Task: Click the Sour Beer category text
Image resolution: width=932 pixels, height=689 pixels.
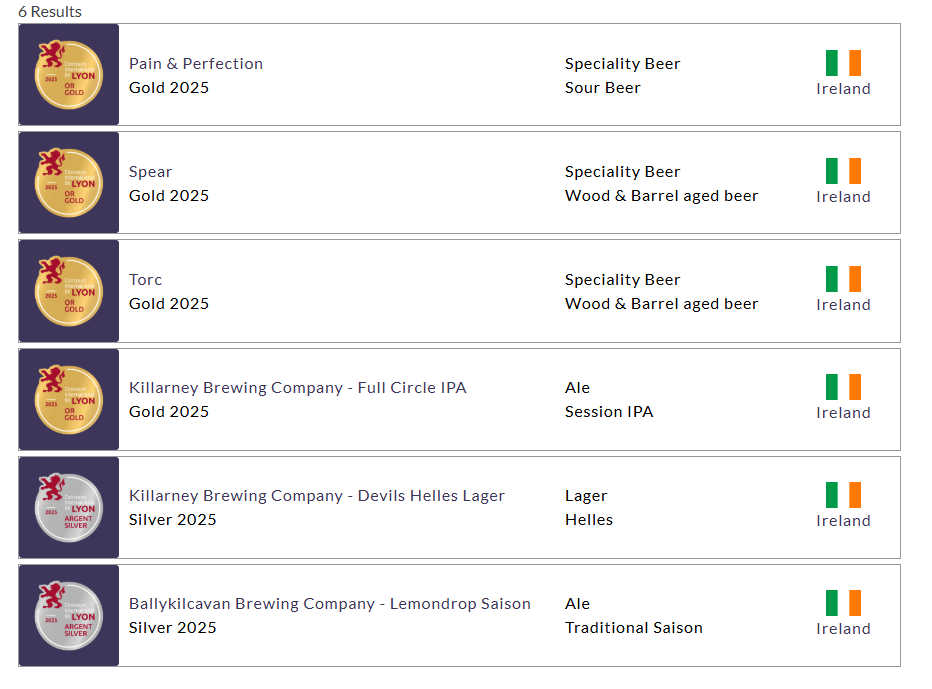Action: click(602, 88)
